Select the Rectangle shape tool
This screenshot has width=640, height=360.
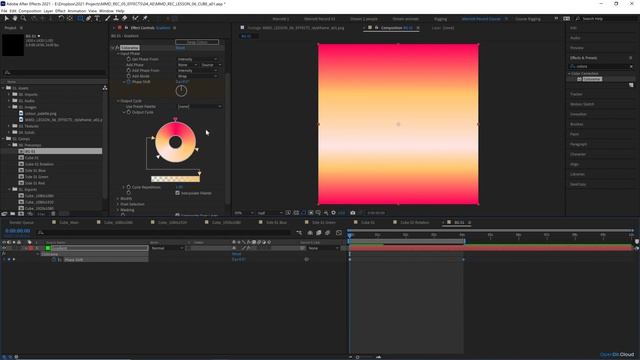[80, 18]
